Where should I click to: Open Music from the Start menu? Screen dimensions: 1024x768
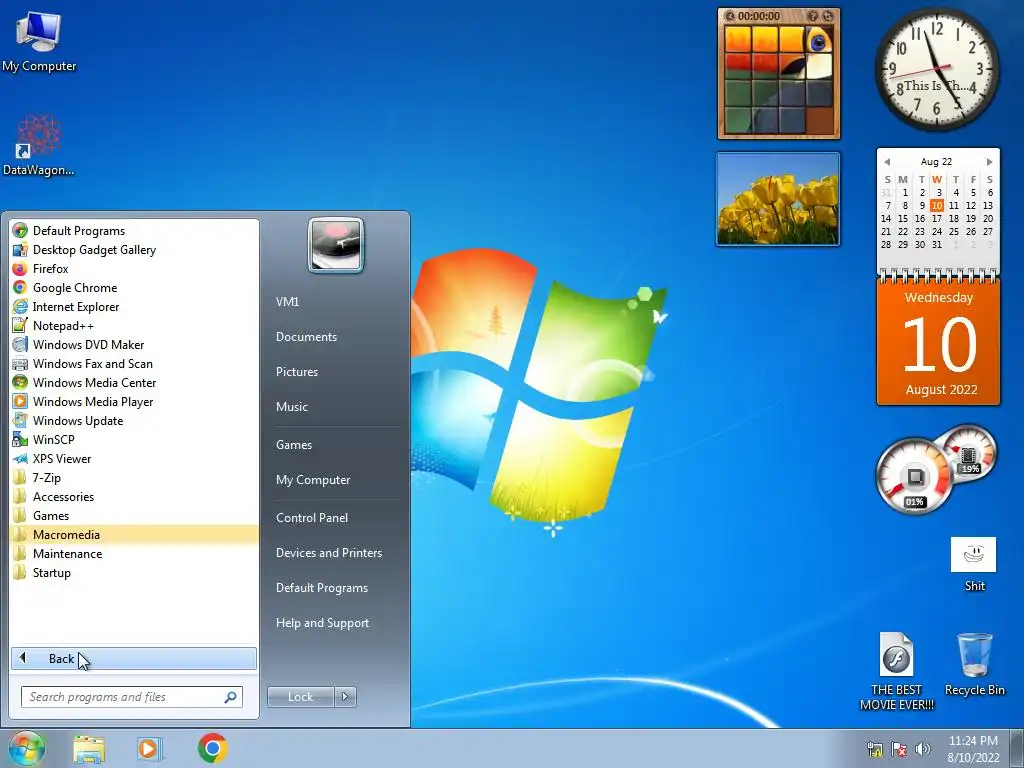(291, 406)
